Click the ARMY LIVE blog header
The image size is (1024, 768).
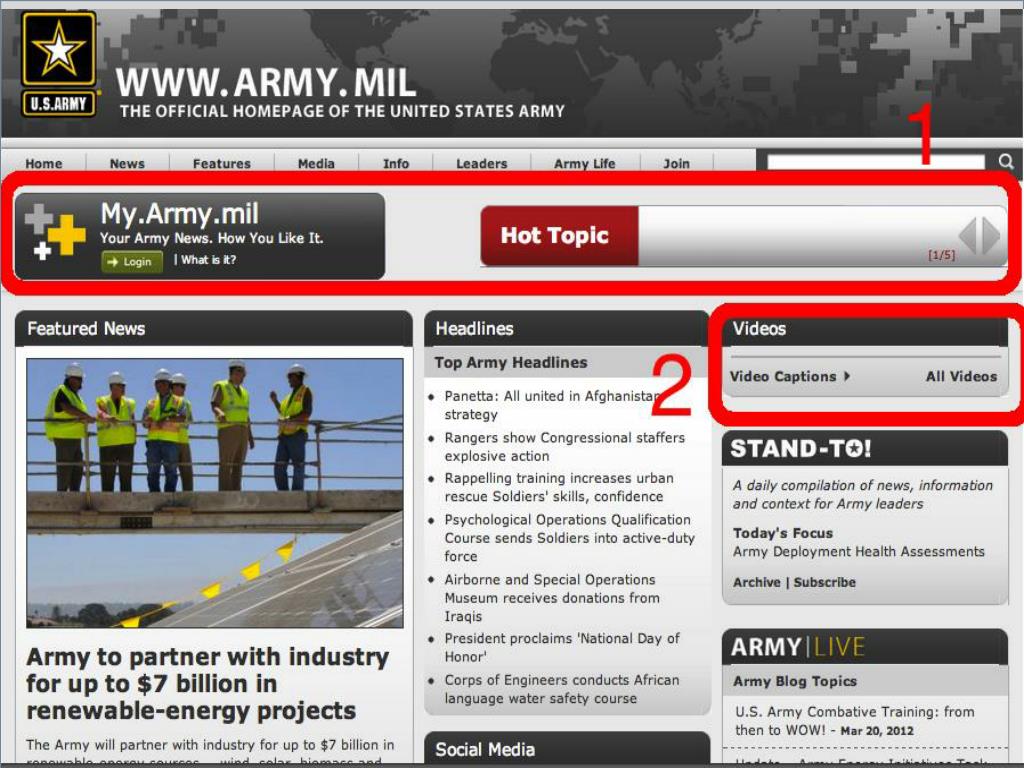click(x=798, y=647)
